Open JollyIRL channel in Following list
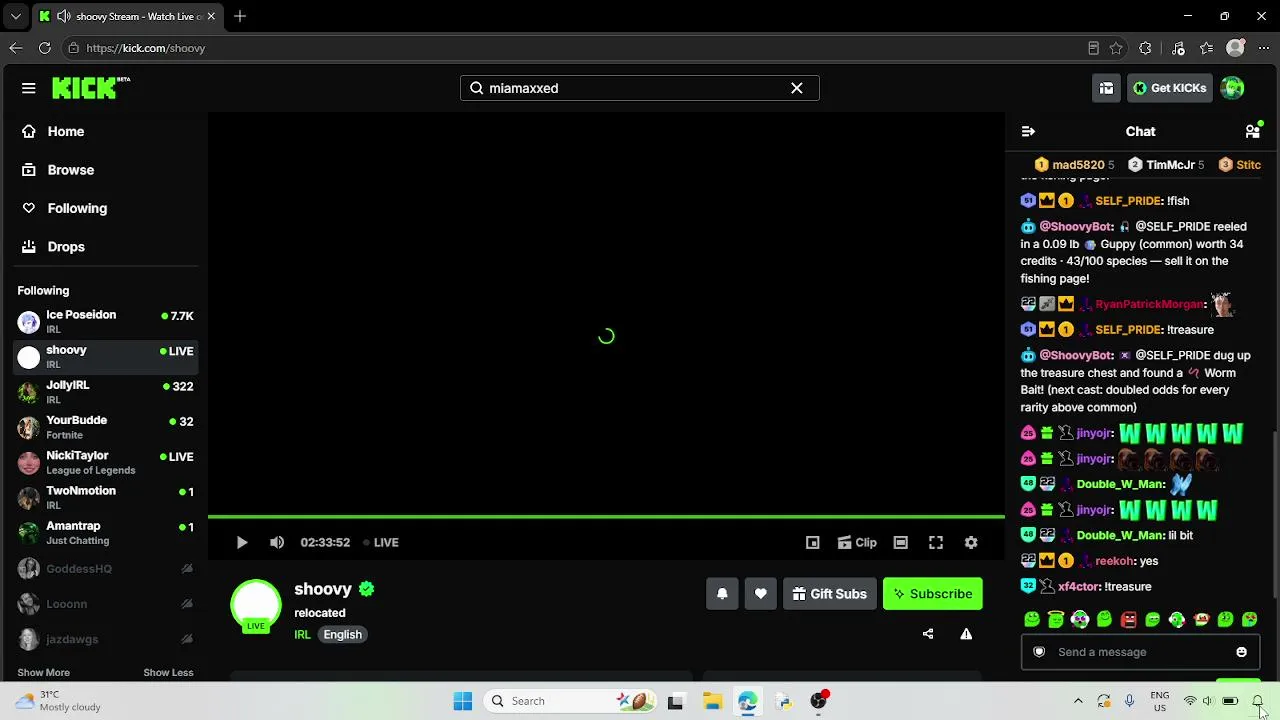 coord(106,392)
